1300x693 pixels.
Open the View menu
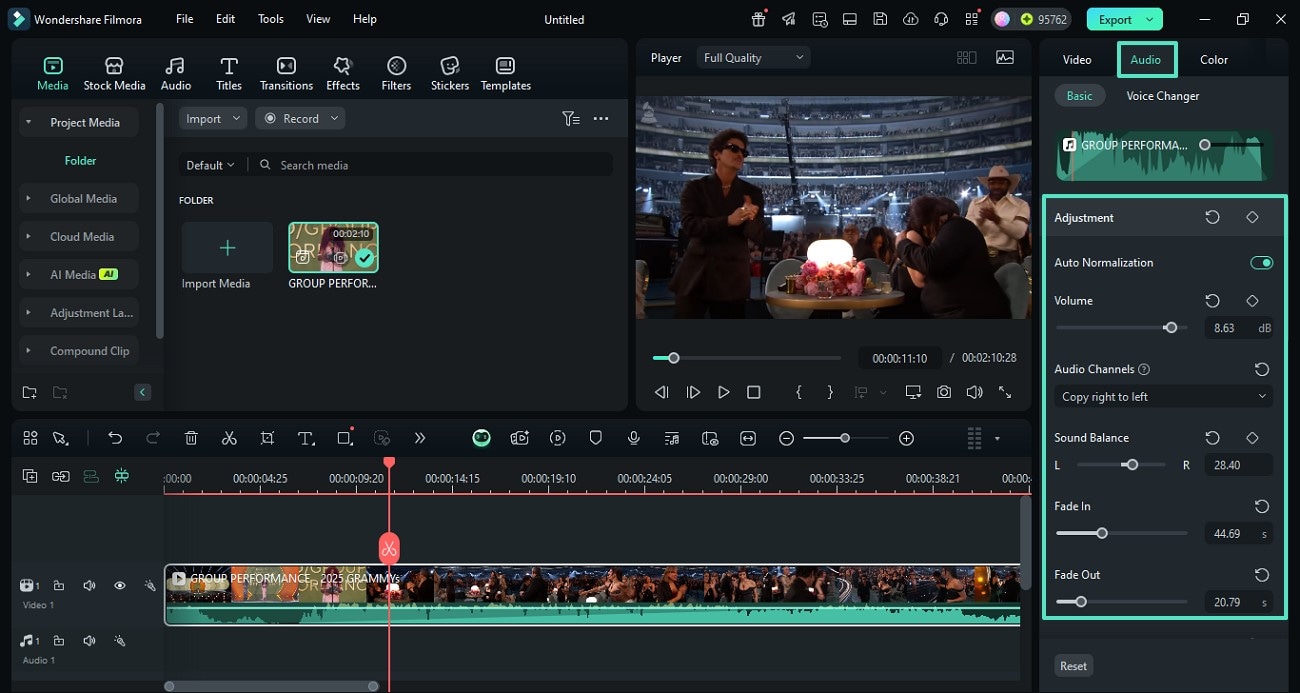coord(318,19)
